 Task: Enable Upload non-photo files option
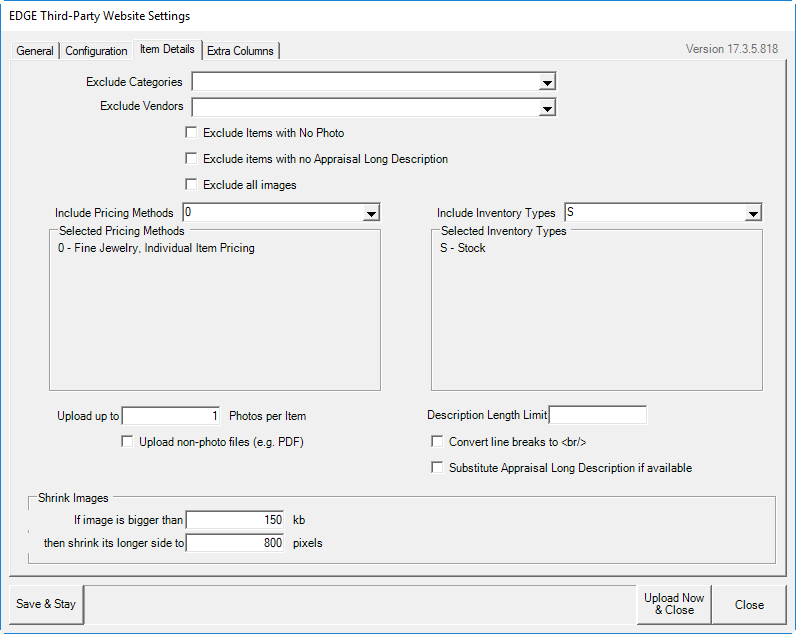click(128, 442)
